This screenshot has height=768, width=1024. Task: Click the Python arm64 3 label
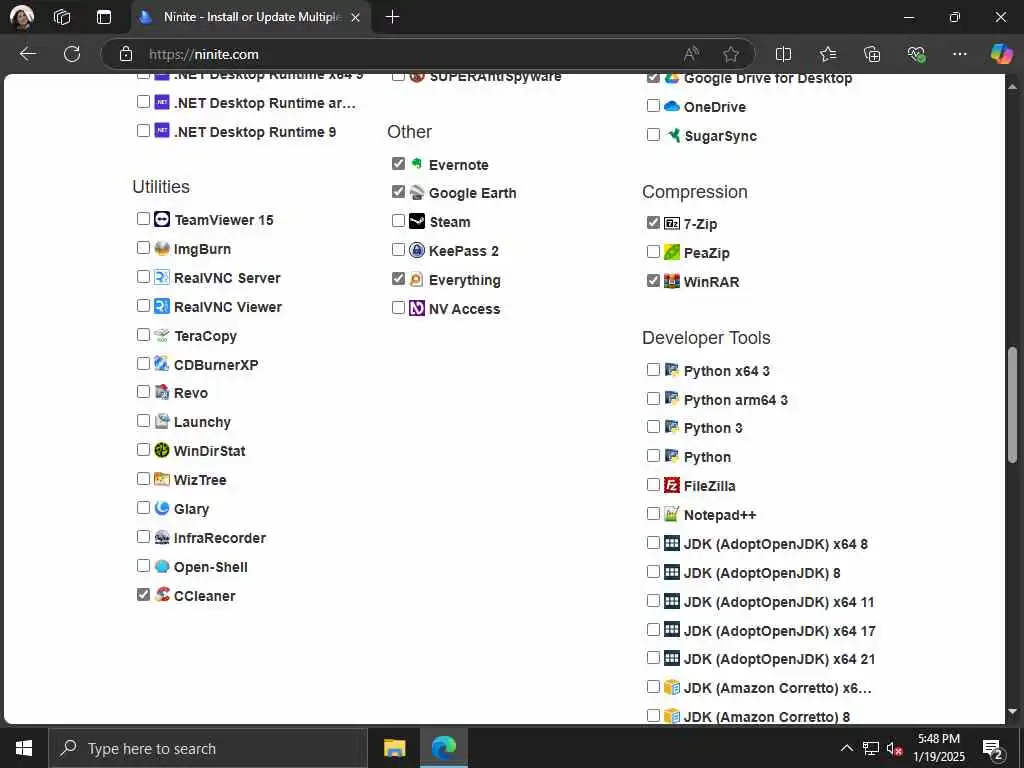(x=735, y=400)
